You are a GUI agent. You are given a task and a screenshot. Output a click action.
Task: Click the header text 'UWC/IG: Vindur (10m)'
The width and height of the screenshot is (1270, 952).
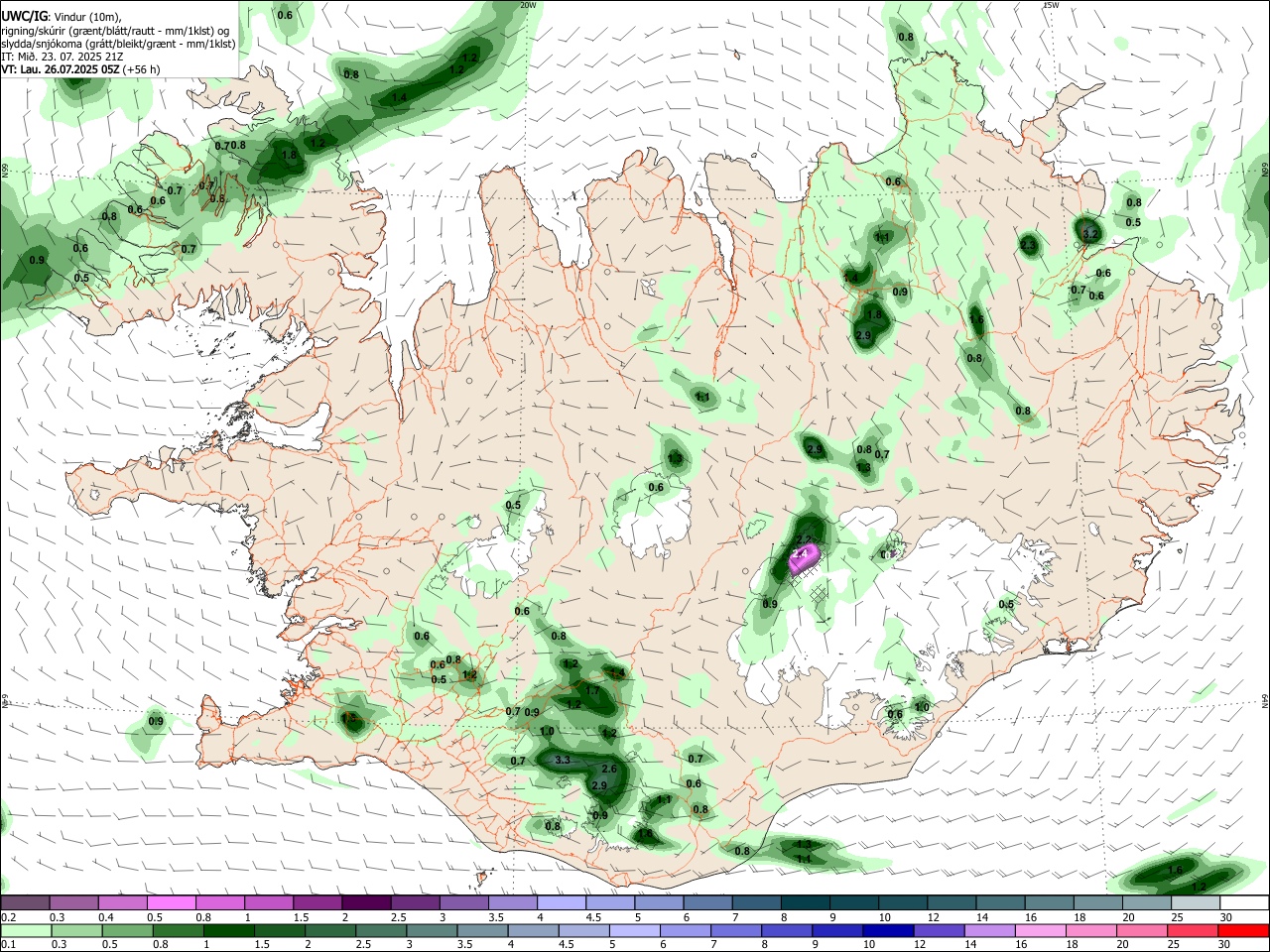point(61,15)
